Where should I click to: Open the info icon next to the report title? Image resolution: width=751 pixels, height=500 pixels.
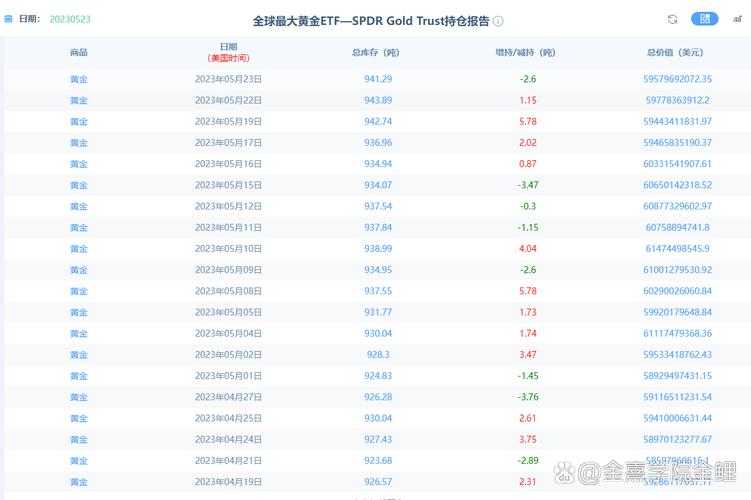coord(498,21)
